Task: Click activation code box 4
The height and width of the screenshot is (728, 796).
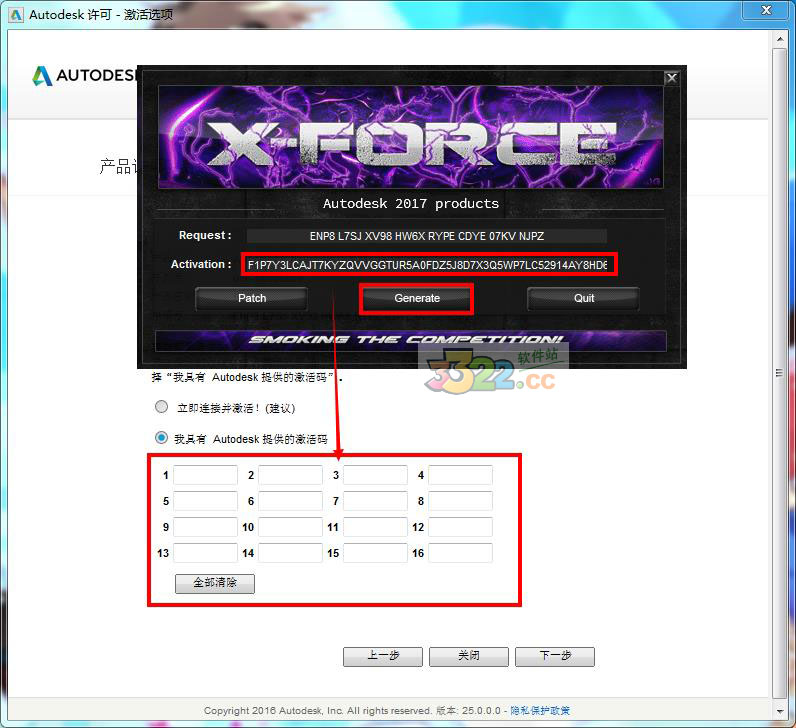Action: [x=460, y=475]
